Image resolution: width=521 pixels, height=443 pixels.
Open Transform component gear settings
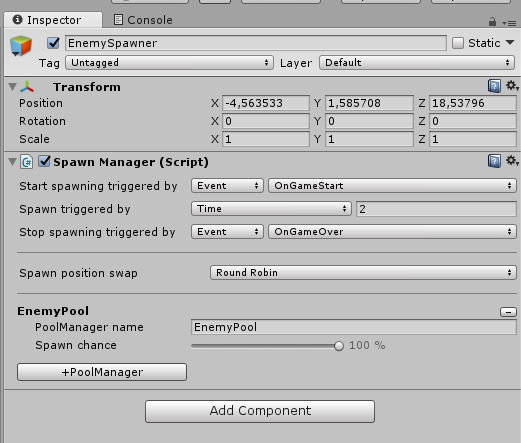(x=512, y=86)
